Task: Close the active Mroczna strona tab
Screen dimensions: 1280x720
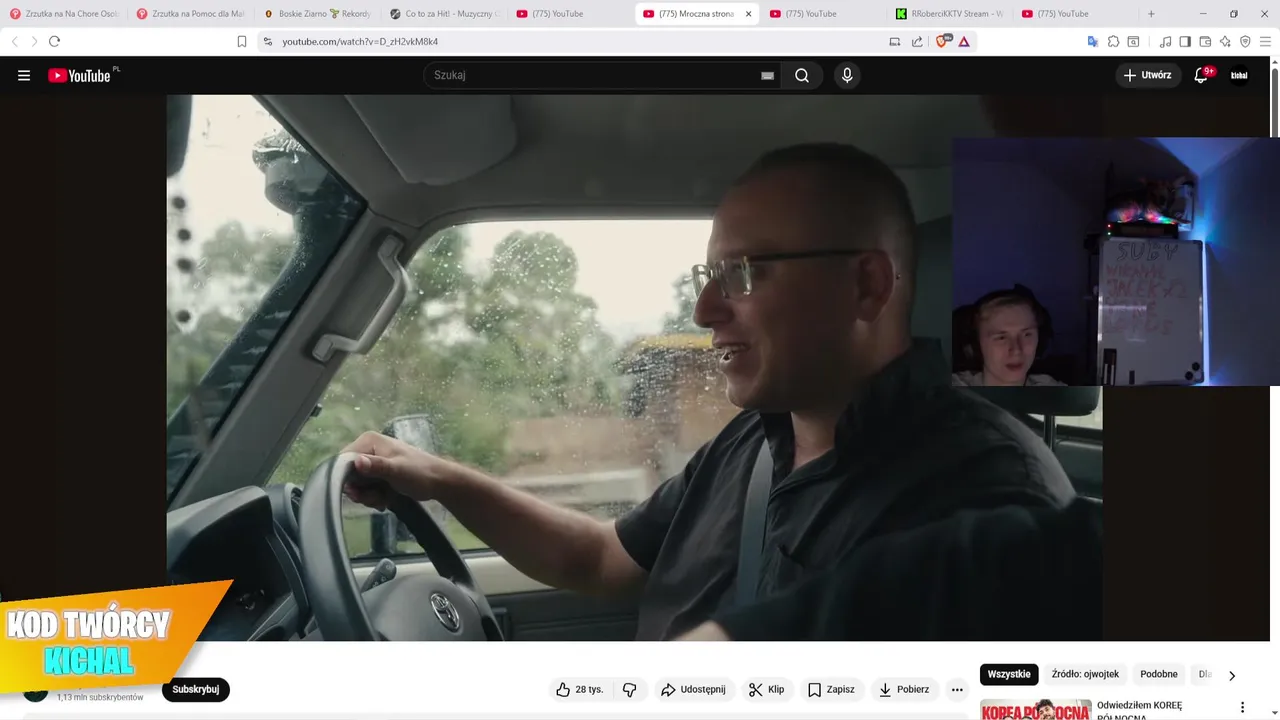Action: pos(748,14)
